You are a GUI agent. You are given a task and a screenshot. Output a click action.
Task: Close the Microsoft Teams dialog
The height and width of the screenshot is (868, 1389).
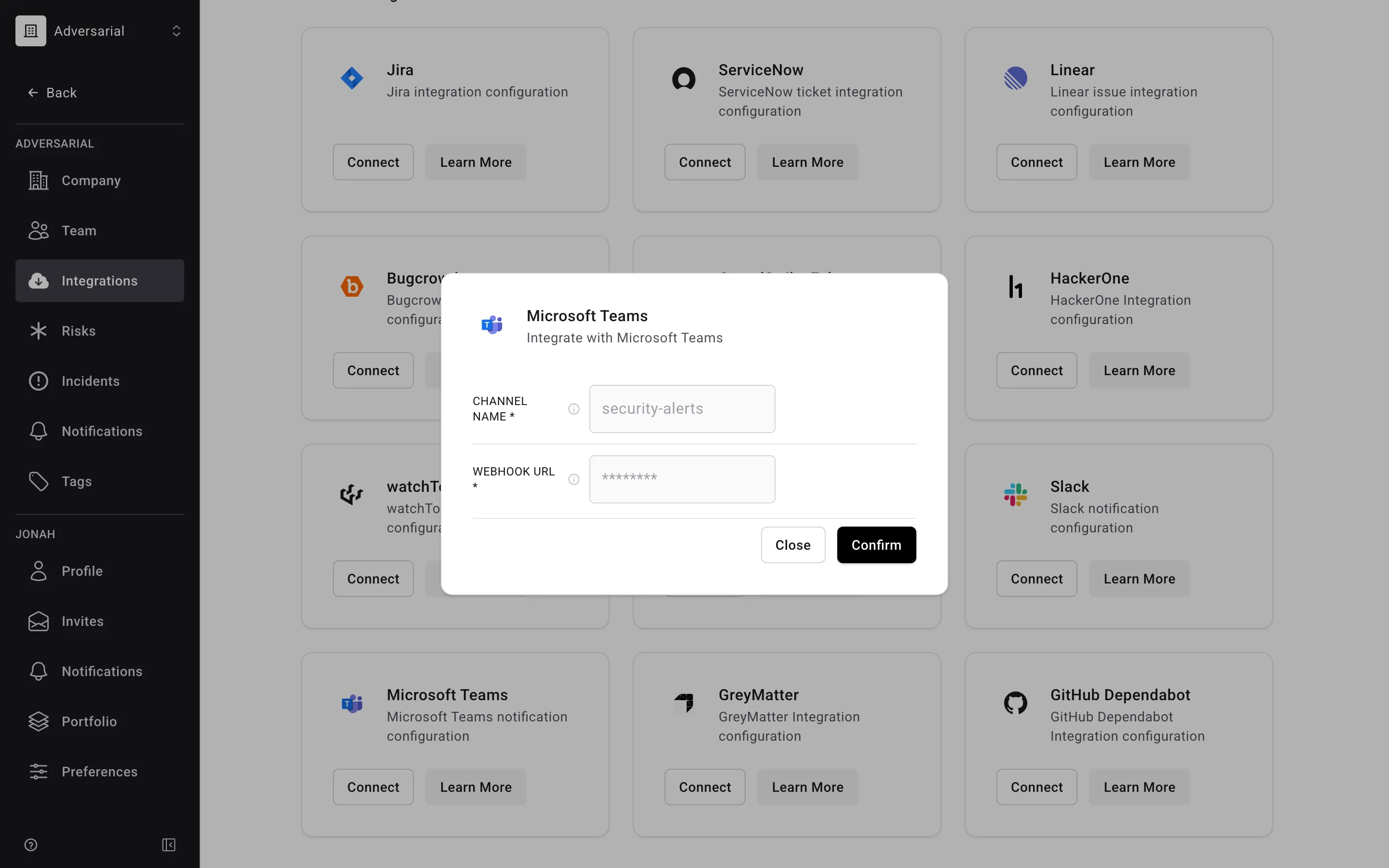[793, 545]
